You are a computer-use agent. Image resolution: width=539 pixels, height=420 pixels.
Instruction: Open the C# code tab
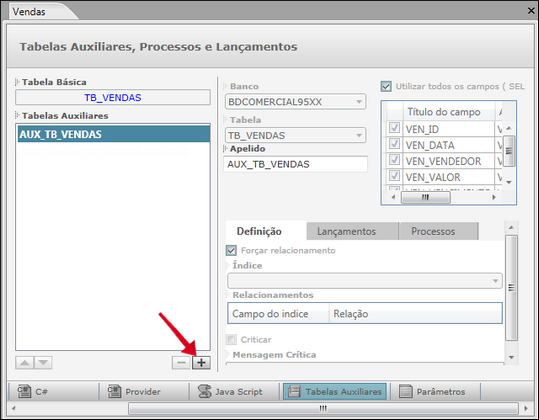(x=53, y=391)
